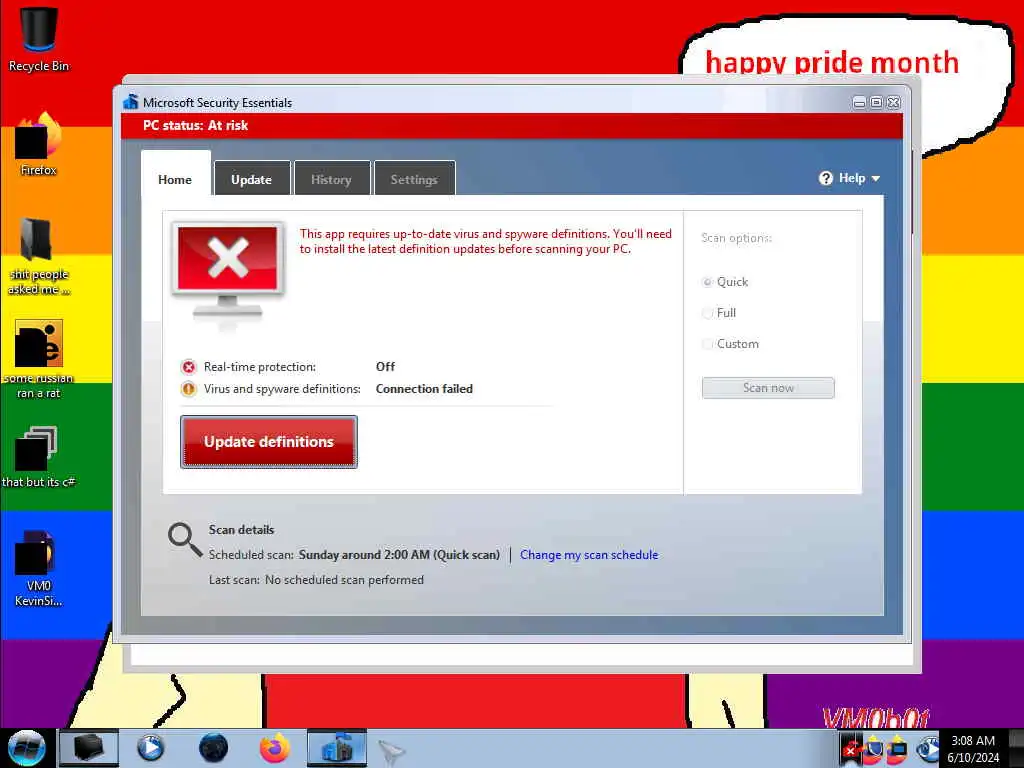Viewport: 1024px width, 768px height.
Task: Click the red definitions warning message
Action: (485, 241)
